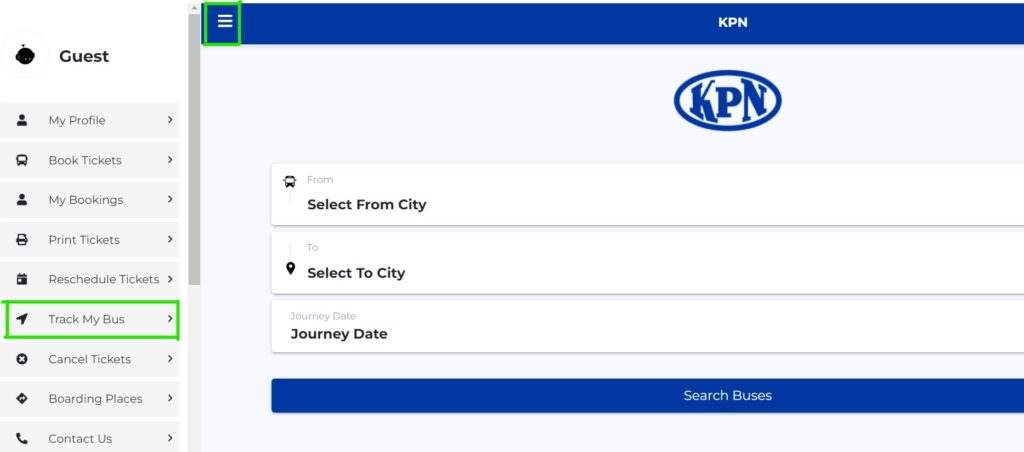Open the Cancel Tickets menu item
Viewport: 1024px width, 452px height.
pyautogui.click(x=89, y=359)
